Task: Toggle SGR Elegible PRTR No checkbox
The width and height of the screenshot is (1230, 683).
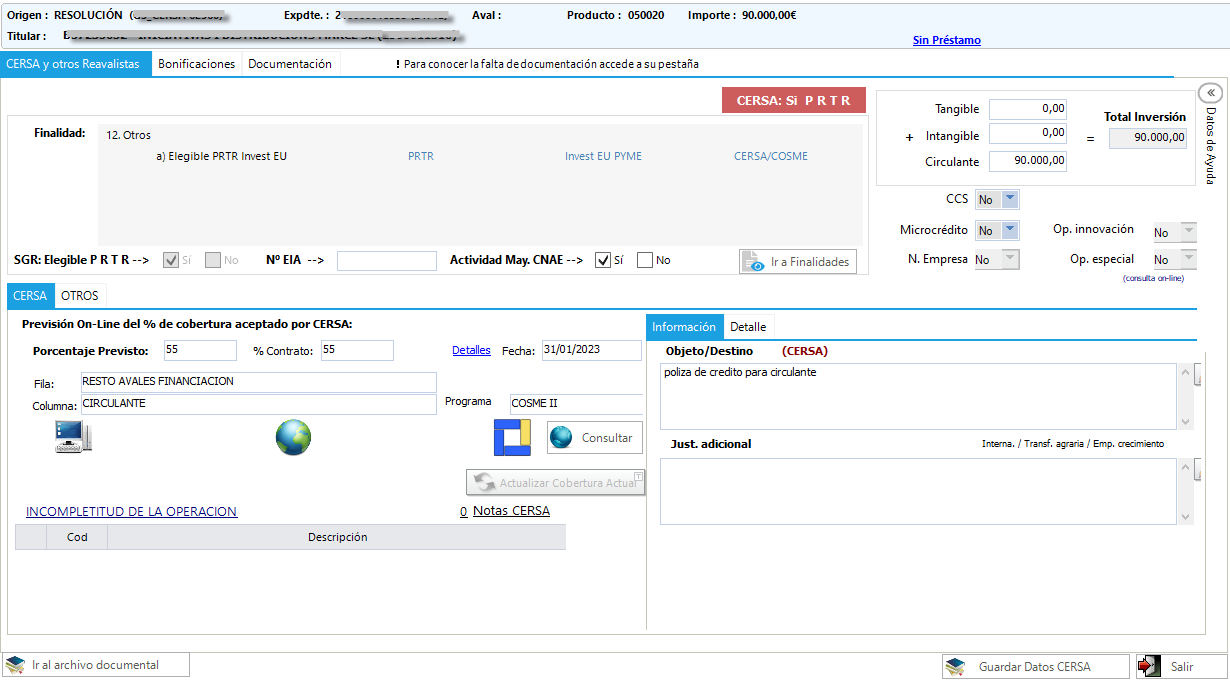Action: click(213, 260)
